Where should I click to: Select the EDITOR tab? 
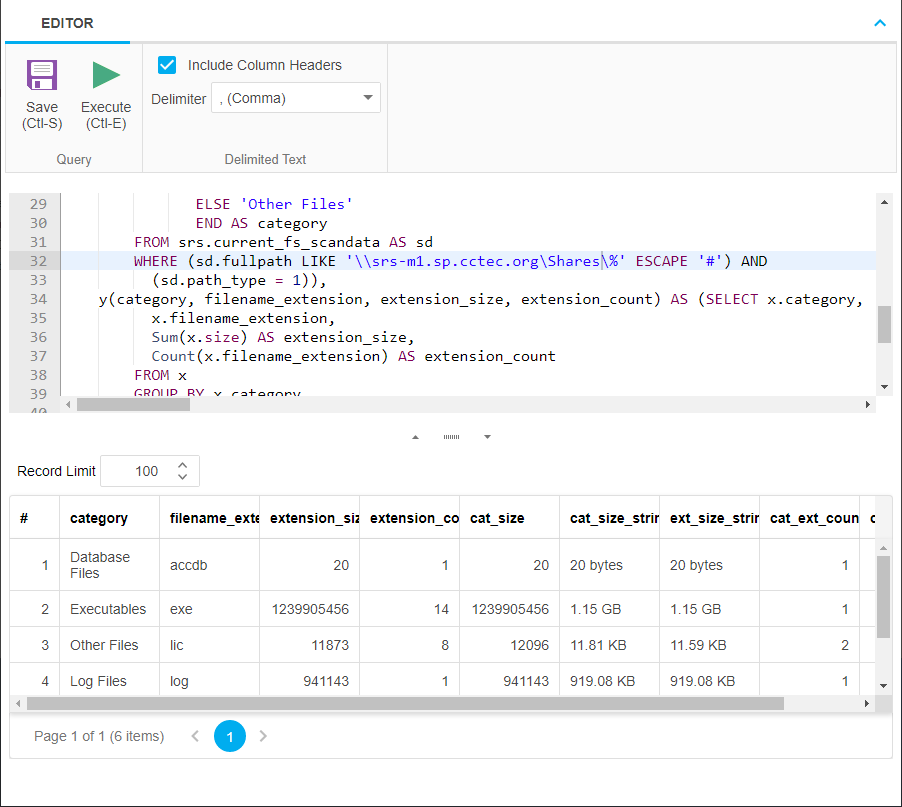67,22
